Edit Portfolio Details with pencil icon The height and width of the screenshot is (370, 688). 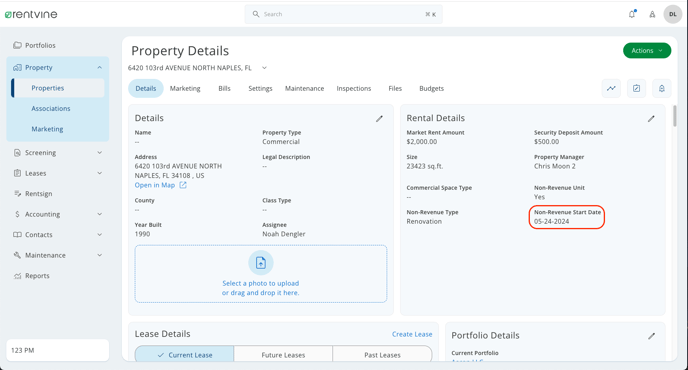[651, 336]
